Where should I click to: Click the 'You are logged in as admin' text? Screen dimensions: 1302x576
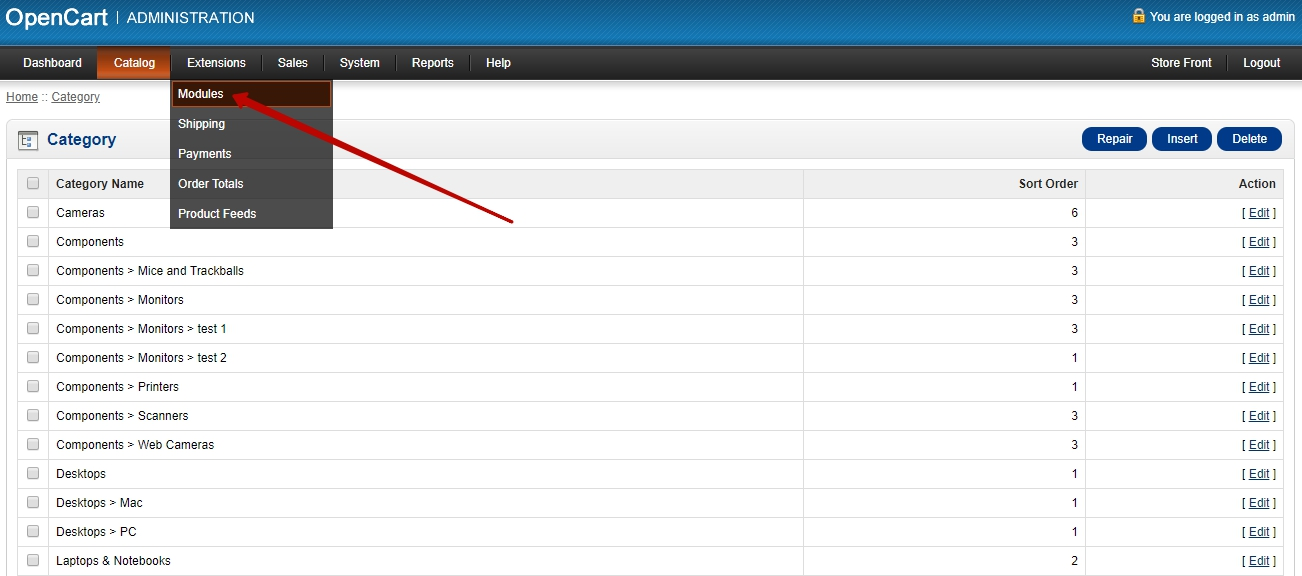coord(1222,17)
